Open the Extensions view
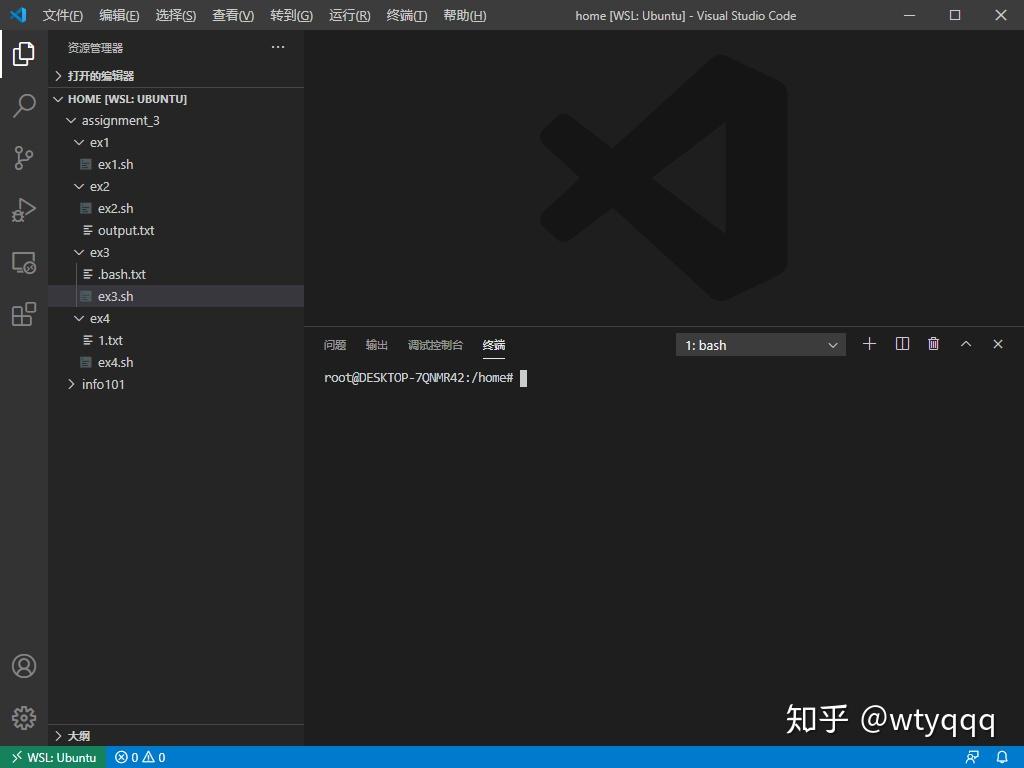Screen dimensions: 1024x768 coord(23,314)
